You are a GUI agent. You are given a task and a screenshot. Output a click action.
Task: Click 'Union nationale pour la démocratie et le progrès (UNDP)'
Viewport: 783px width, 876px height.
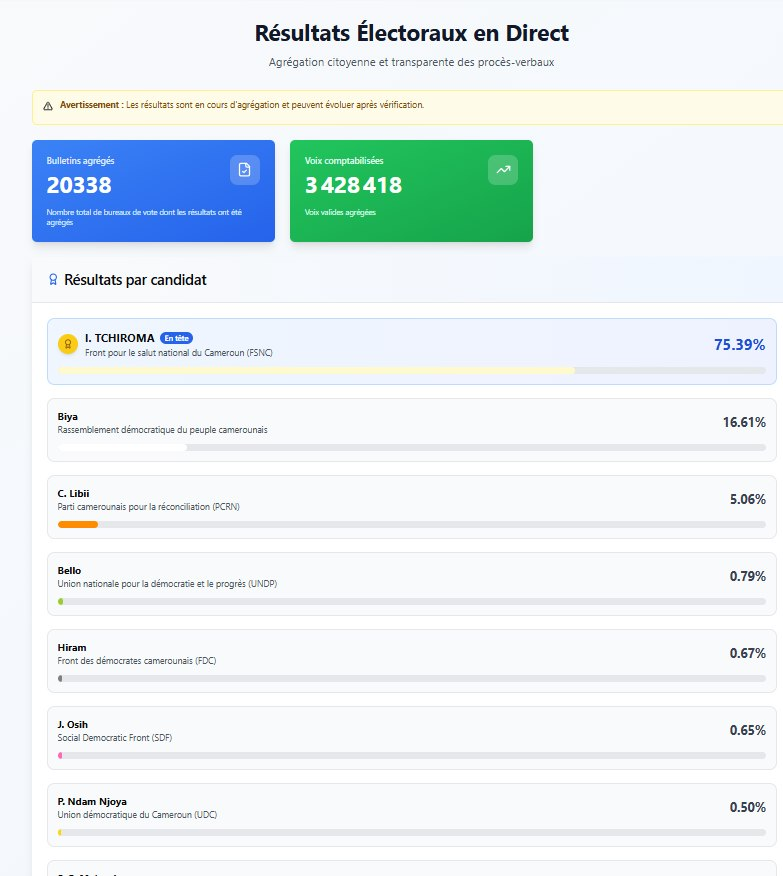point(167,584)
